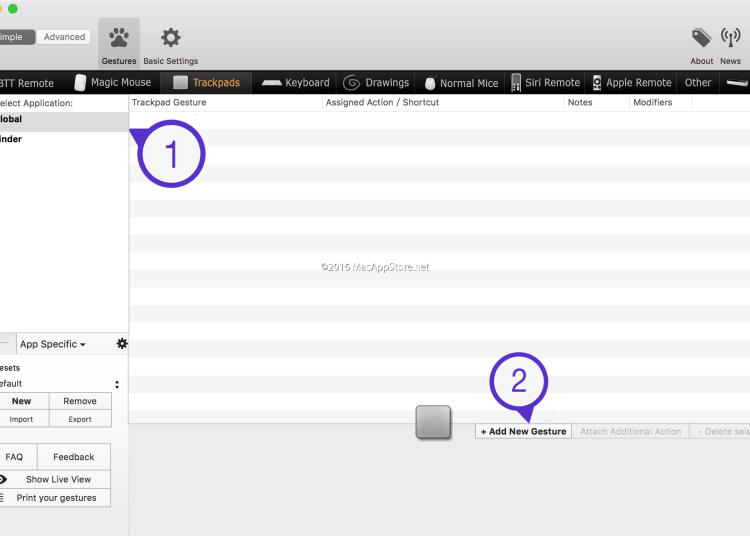Click the New preset button
The width and height of the screenshot is (750, 536).
[x=22, y=401]
